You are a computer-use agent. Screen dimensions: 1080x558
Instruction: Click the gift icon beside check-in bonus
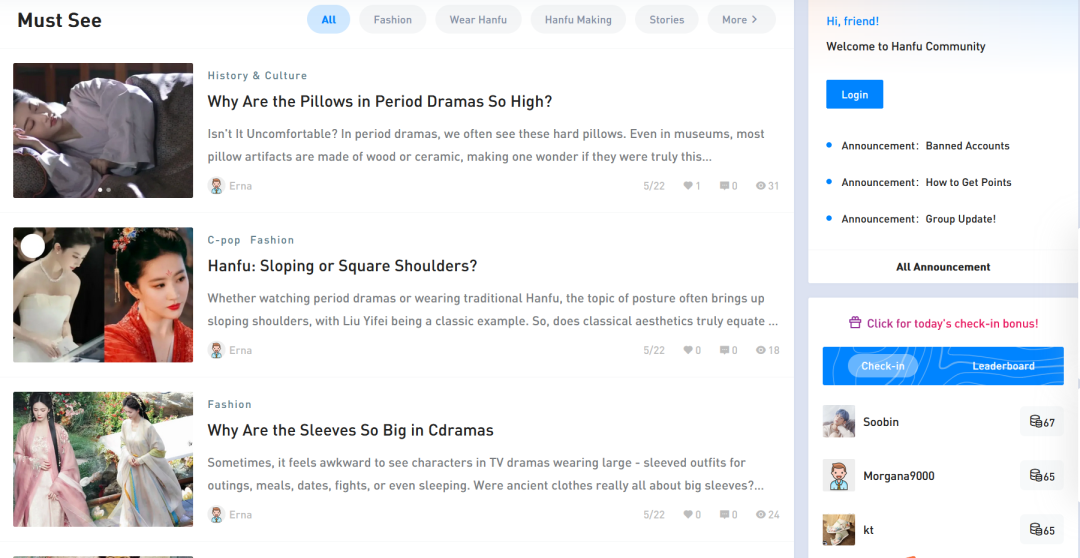click(855, 323)
